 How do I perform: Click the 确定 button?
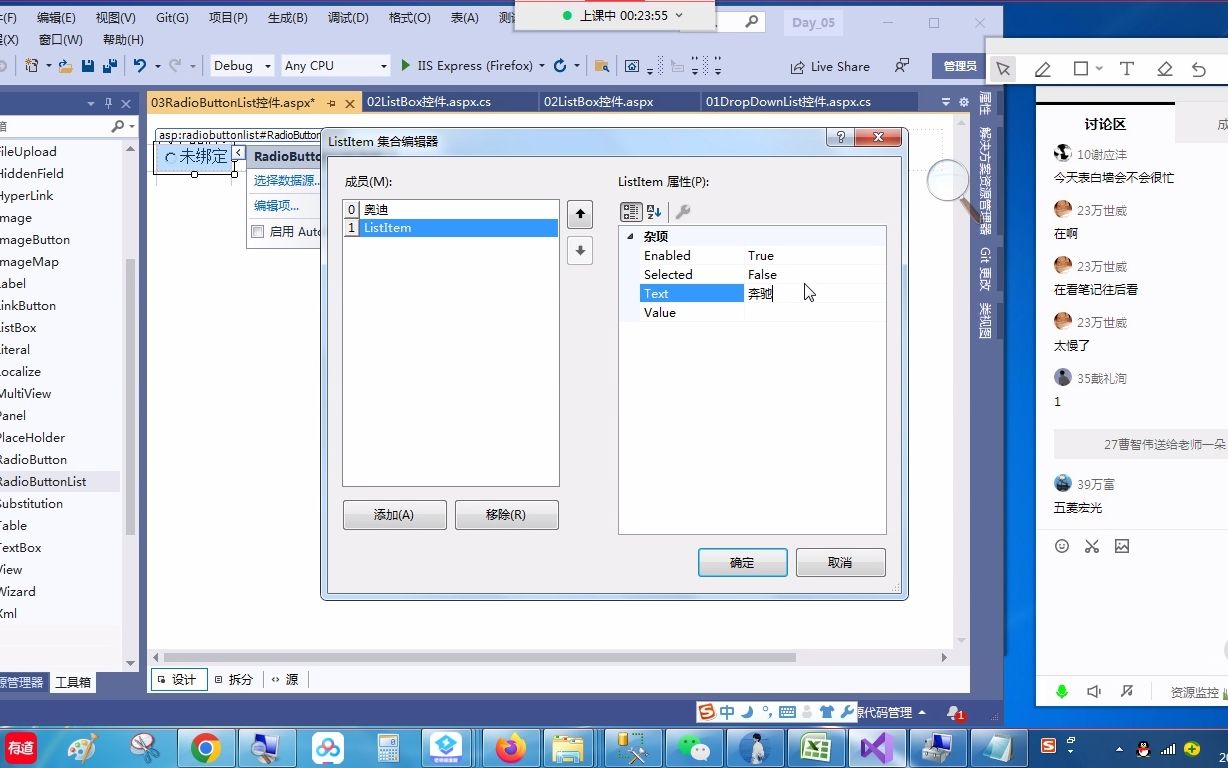tap(742, 562)
